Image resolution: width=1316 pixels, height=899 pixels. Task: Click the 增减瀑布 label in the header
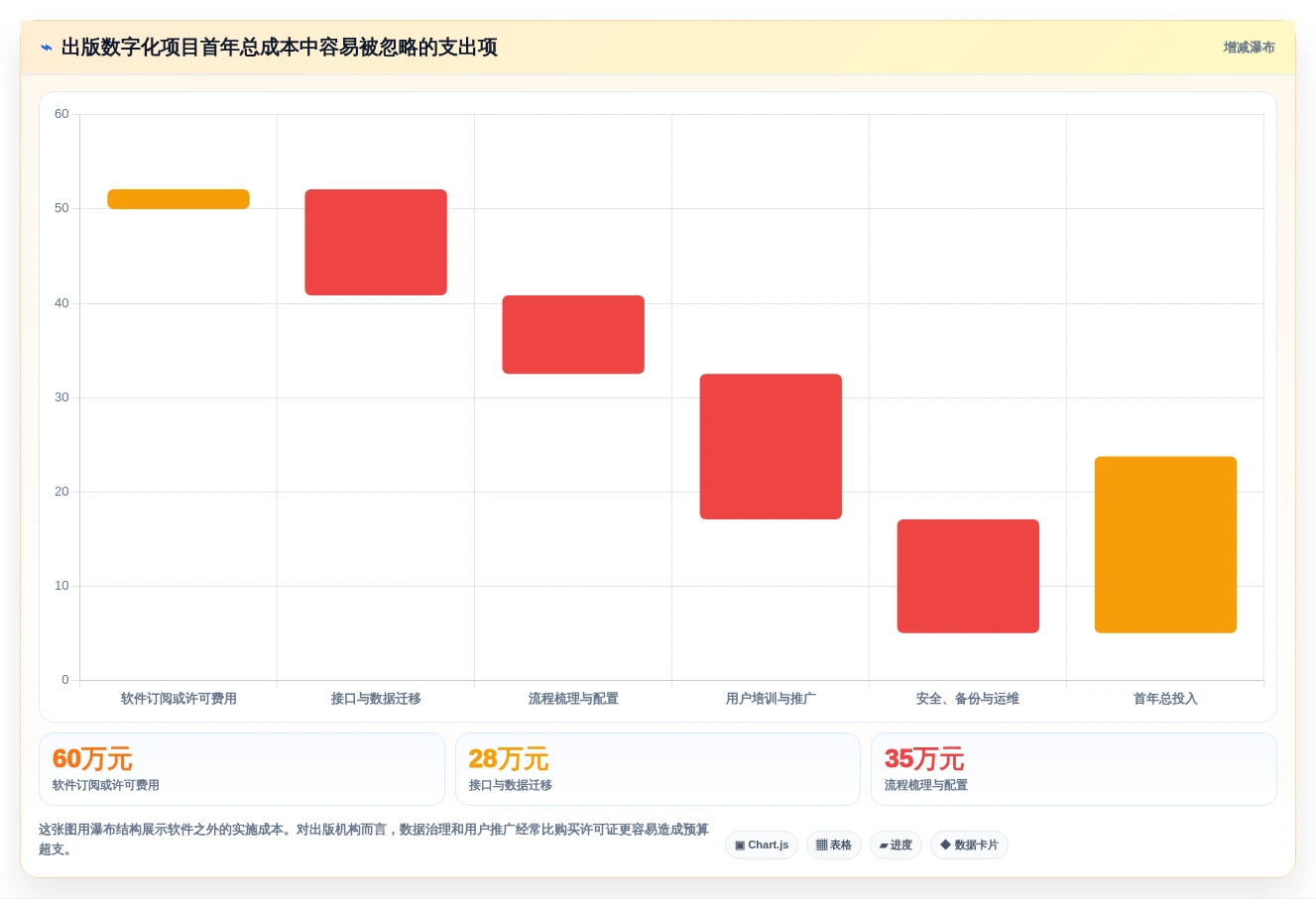1249,48
